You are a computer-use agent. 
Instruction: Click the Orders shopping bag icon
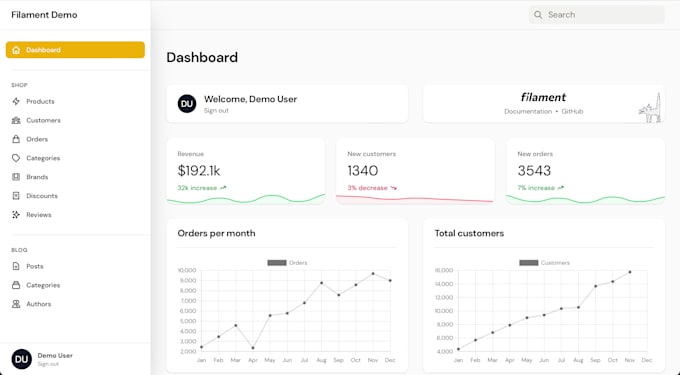[x=16, y=139]
